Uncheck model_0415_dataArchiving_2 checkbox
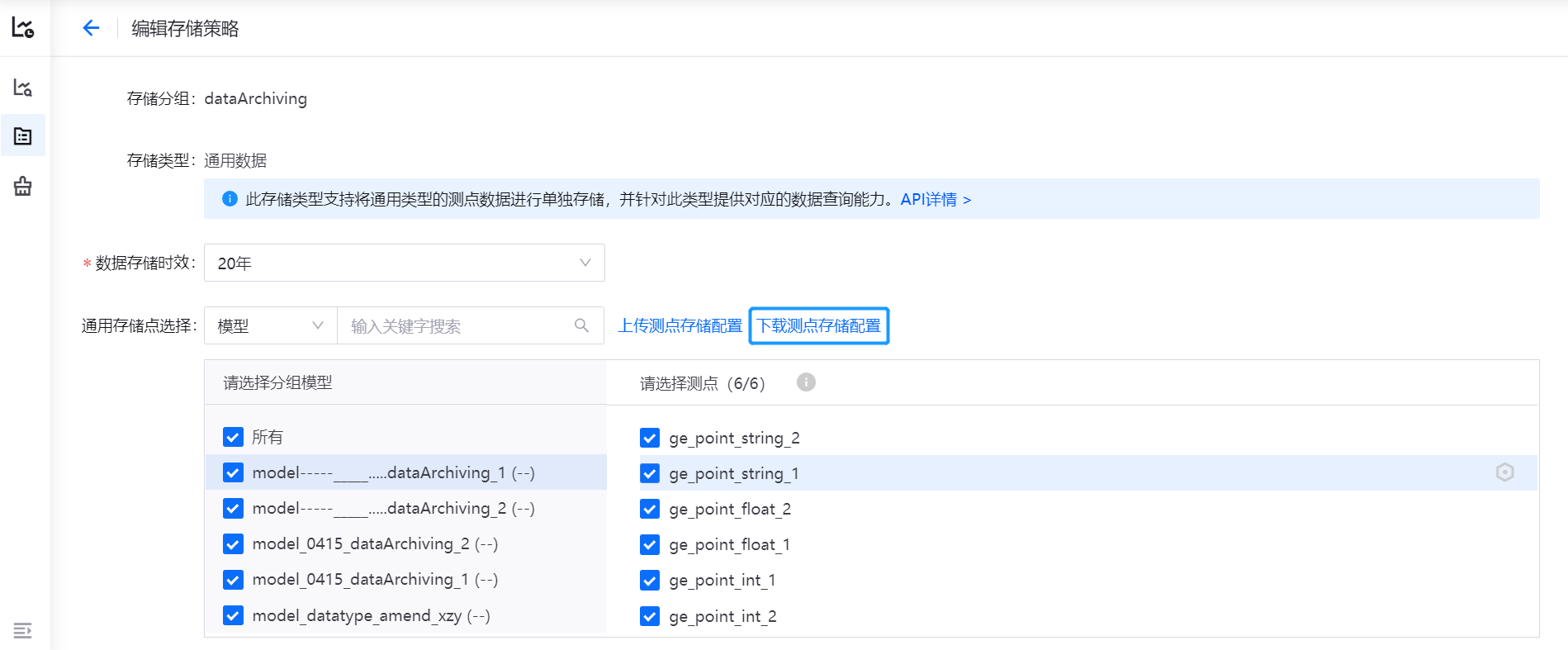The width and height of the screenshot is (1568, 650). [x=233, y=543]
